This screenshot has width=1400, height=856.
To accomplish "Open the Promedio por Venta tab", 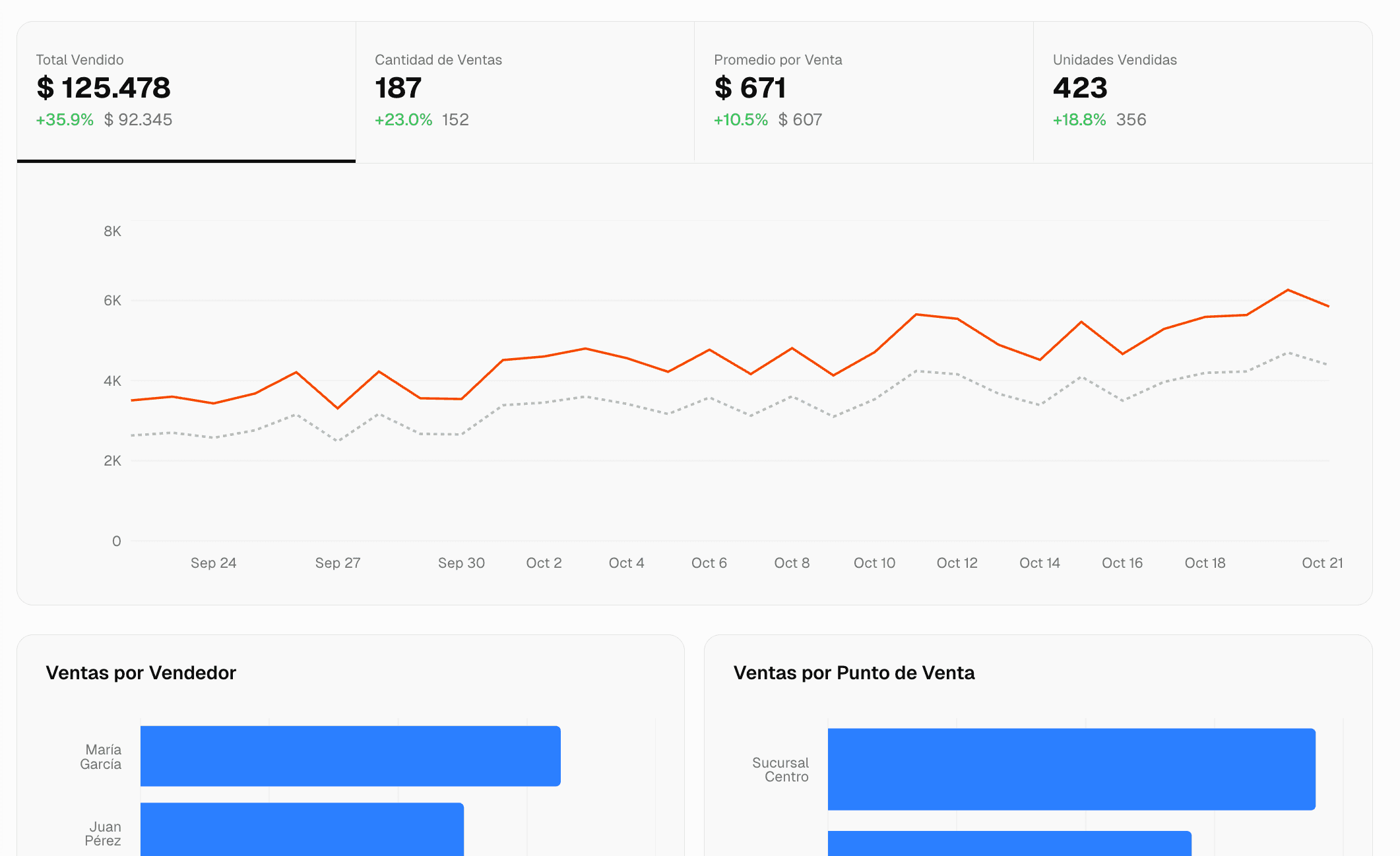I will [863, 91].
